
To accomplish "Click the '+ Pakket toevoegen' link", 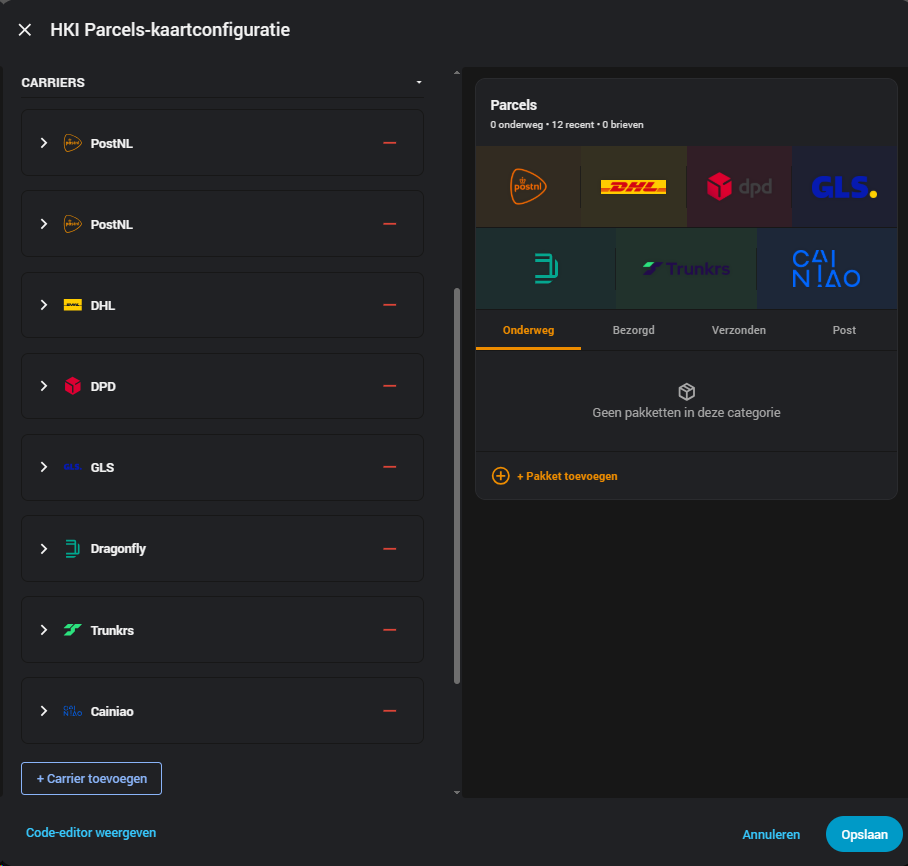I will [567, 476].
